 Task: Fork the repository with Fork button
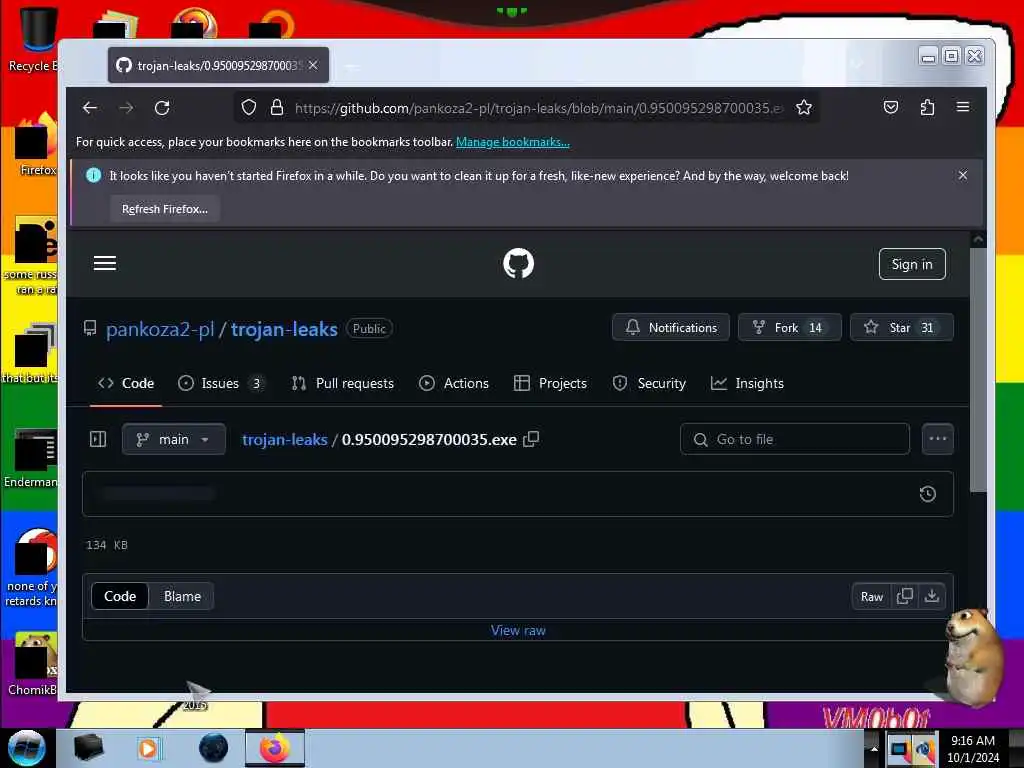click(x=790, y=327)
